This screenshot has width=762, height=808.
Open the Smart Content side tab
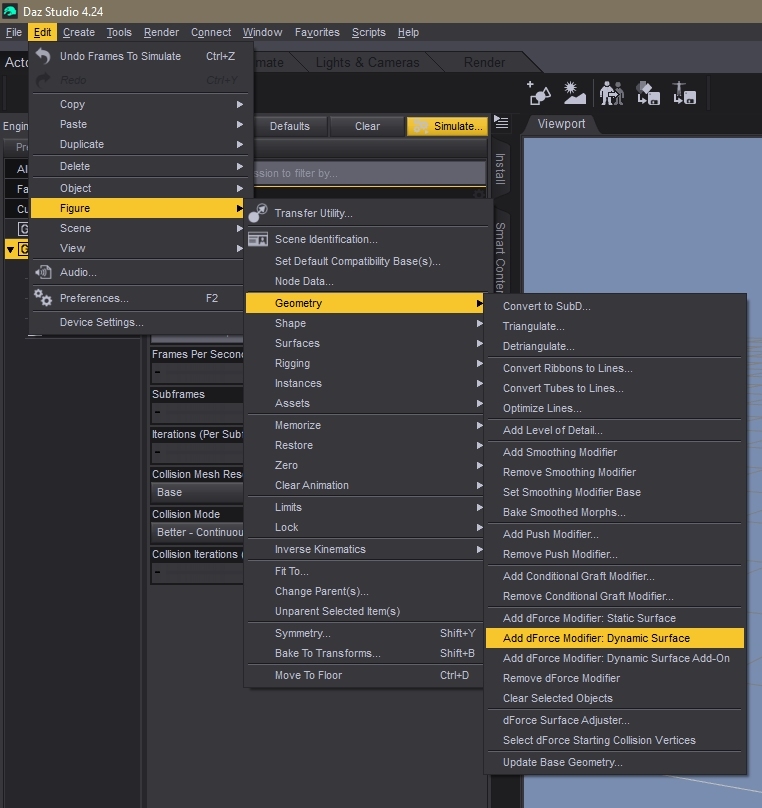pos(500,256)
